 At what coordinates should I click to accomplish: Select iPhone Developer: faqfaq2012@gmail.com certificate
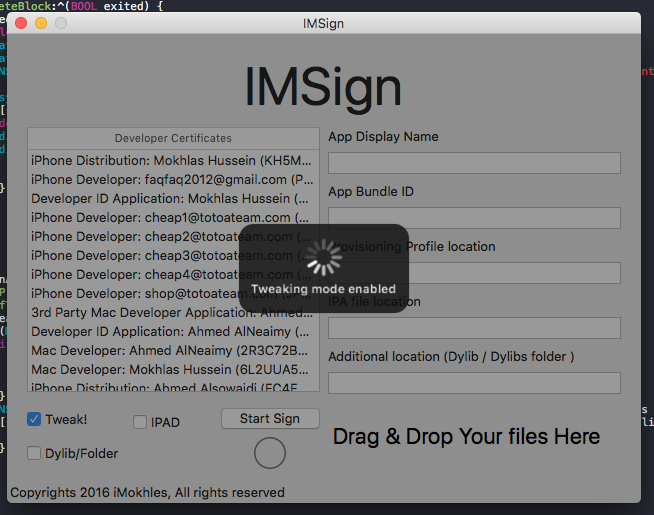coord(174,180)
